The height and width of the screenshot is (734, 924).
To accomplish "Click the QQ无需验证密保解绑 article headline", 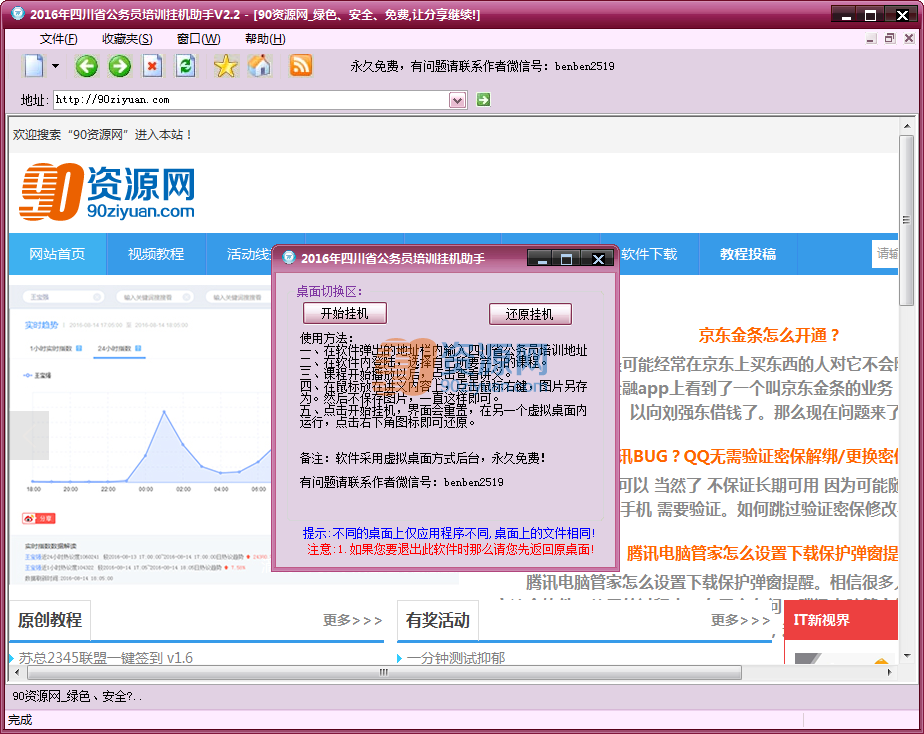I will click(x=759, y=457).
